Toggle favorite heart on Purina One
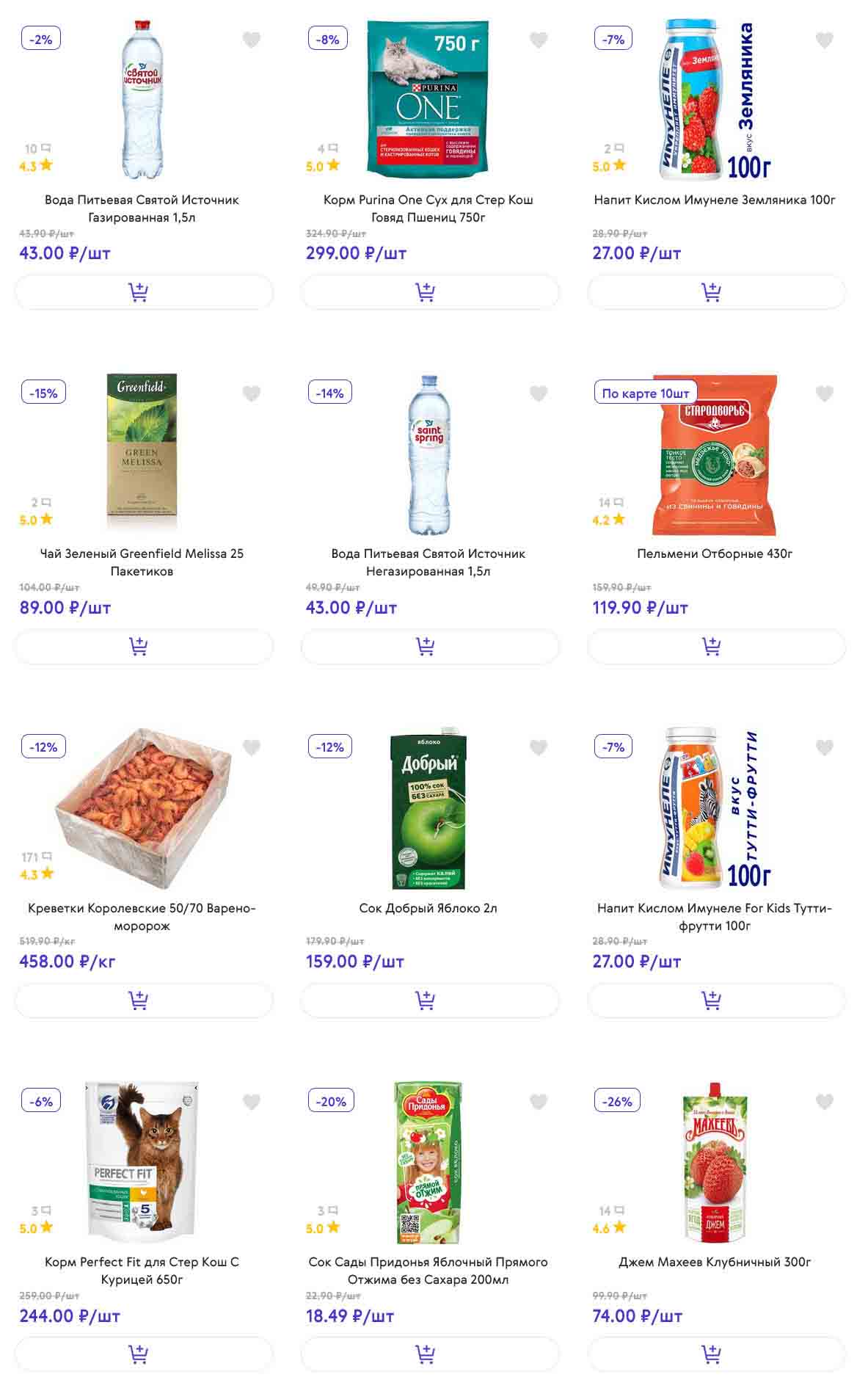 point(539,40)
